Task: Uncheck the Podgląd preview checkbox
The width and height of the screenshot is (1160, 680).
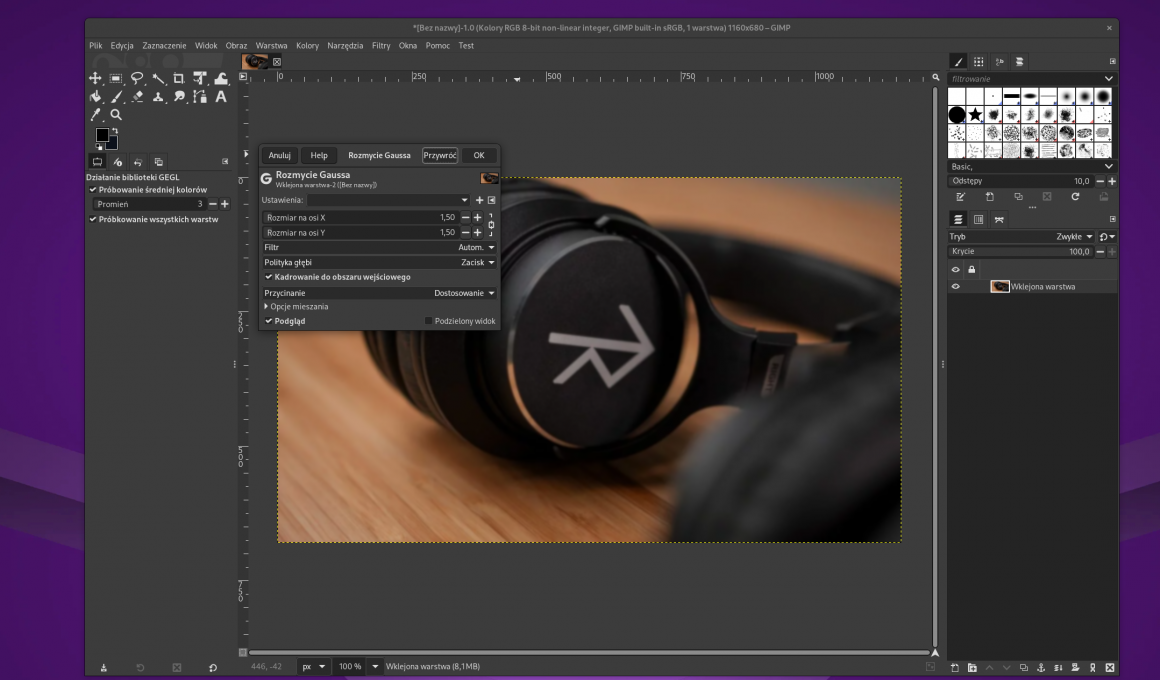Action: [x=269, y=321]
